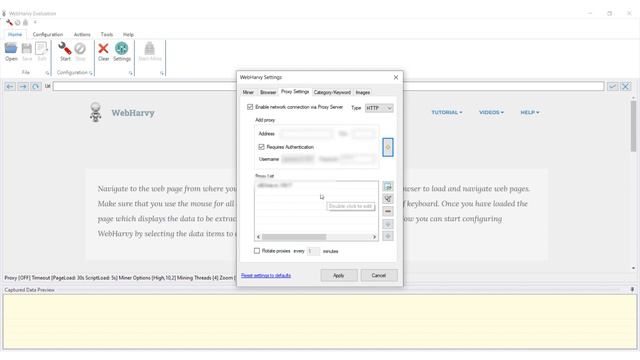
Task: Expand the Clear/Settings group launcher arrow
Action: click(x=131, y=73)
